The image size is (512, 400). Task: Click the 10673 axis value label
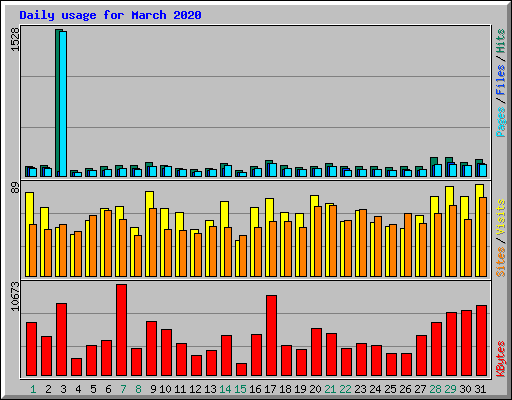tap(15, 296)
